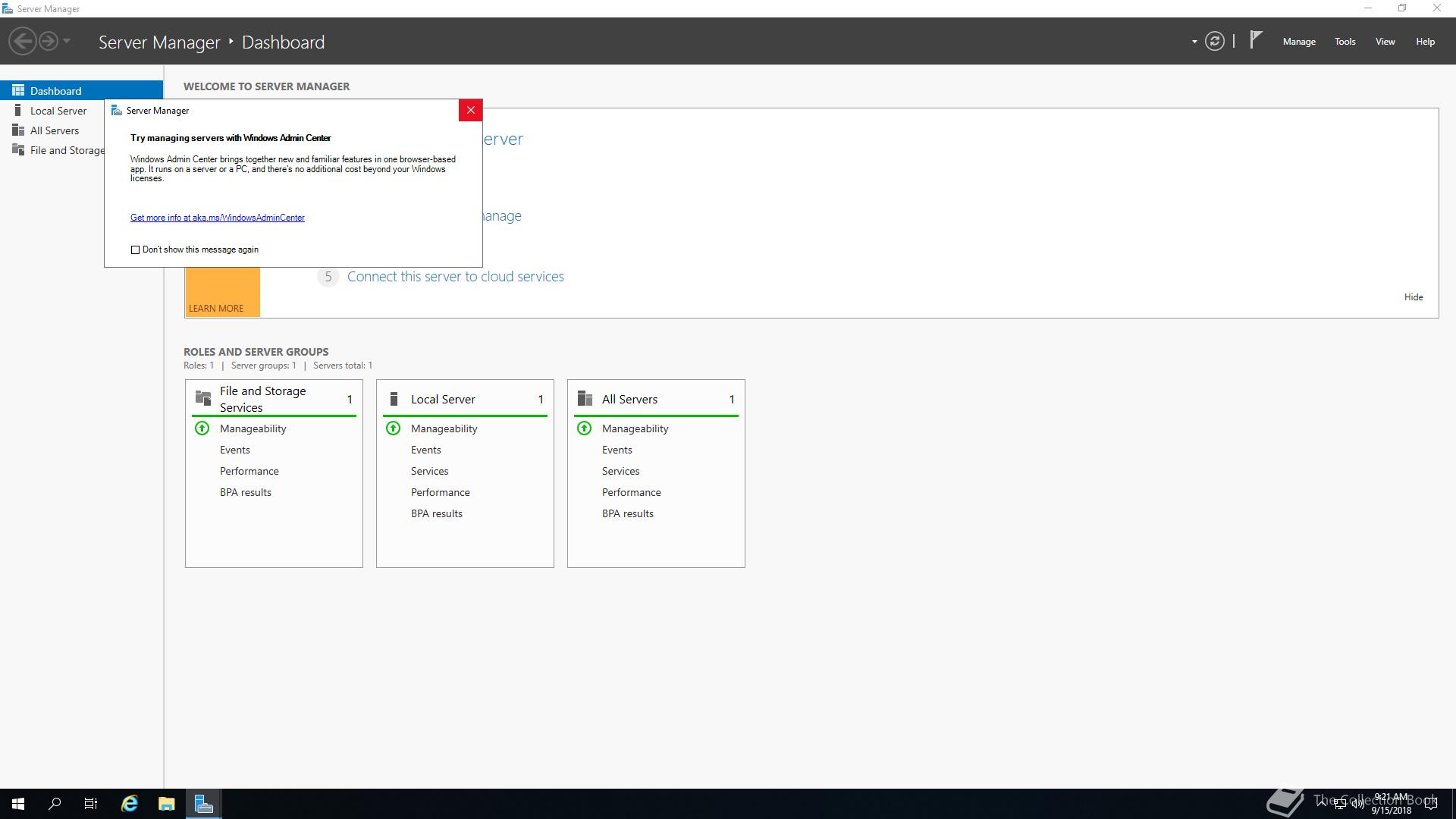Screen dimensions: 1456x819
Task: Open Task View from the taskbar
Action: tap(91, 804)
